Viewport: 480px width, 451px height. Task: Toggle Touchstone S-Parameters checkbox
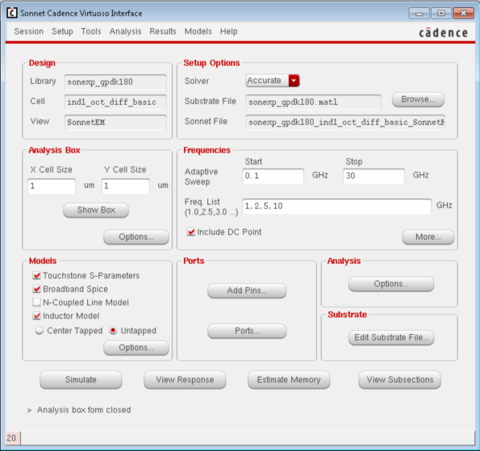(x=37, y=276)
